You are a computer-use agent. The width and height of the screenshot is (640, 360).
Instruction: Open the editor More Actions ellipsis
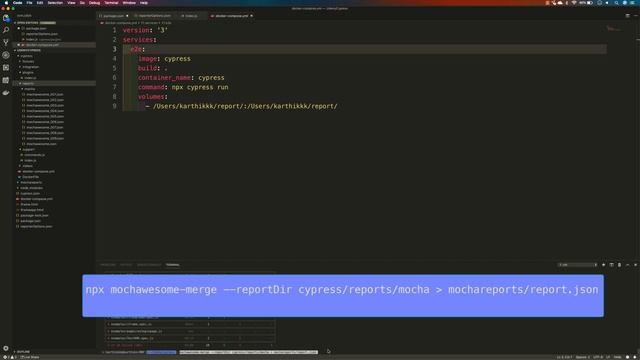[x=636, y=16]
